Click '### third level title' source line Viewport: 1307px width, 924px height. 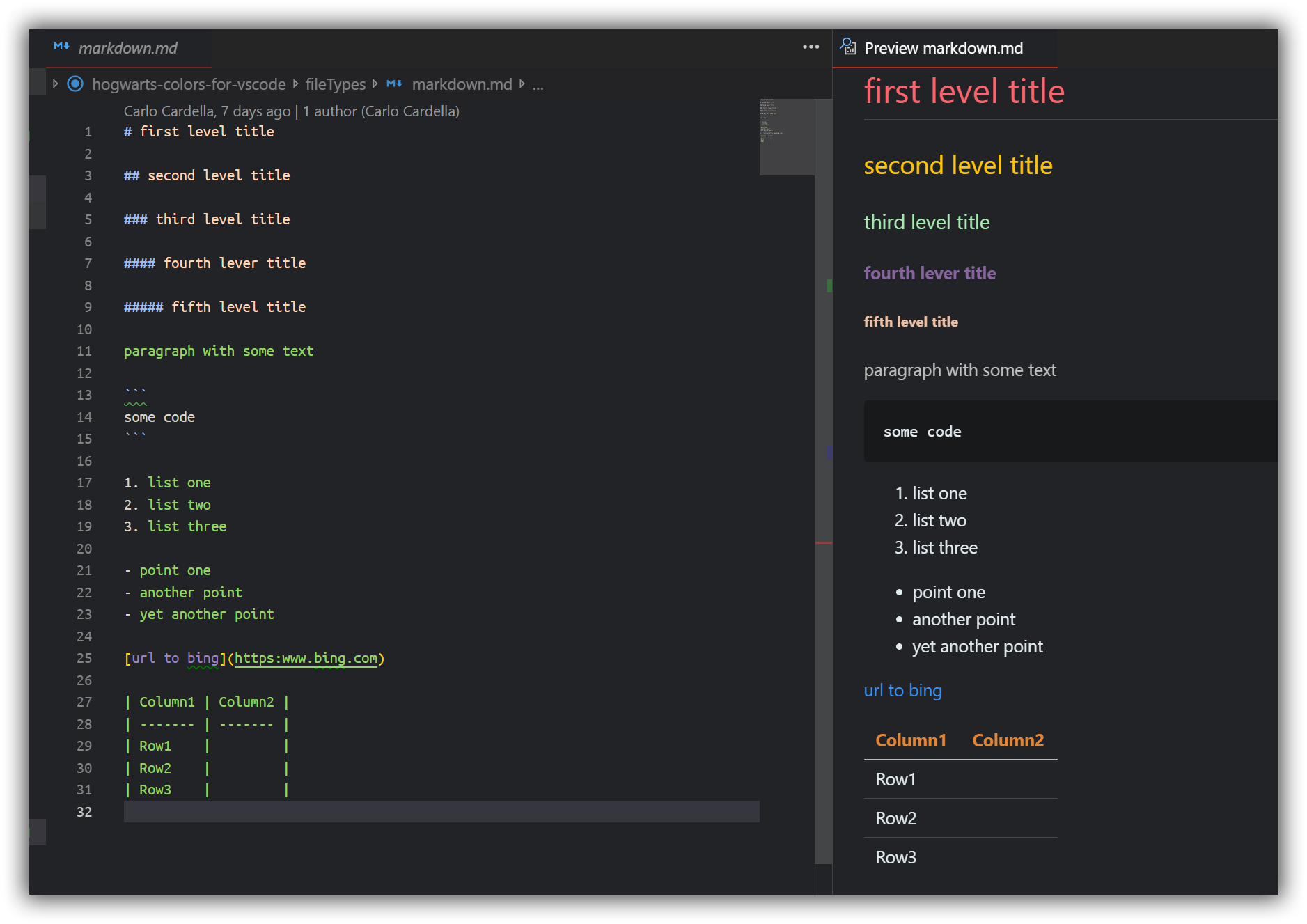(207, 219)
